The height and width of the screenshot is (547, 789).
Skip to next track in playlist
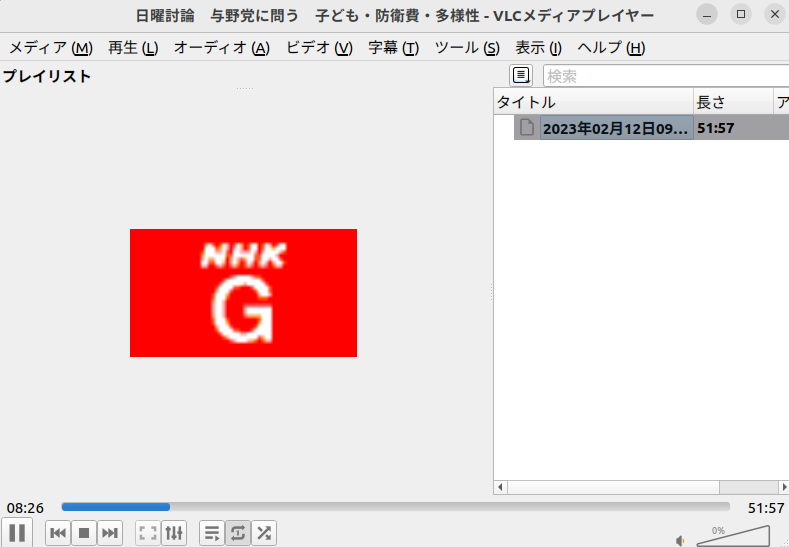click(110, 532)
